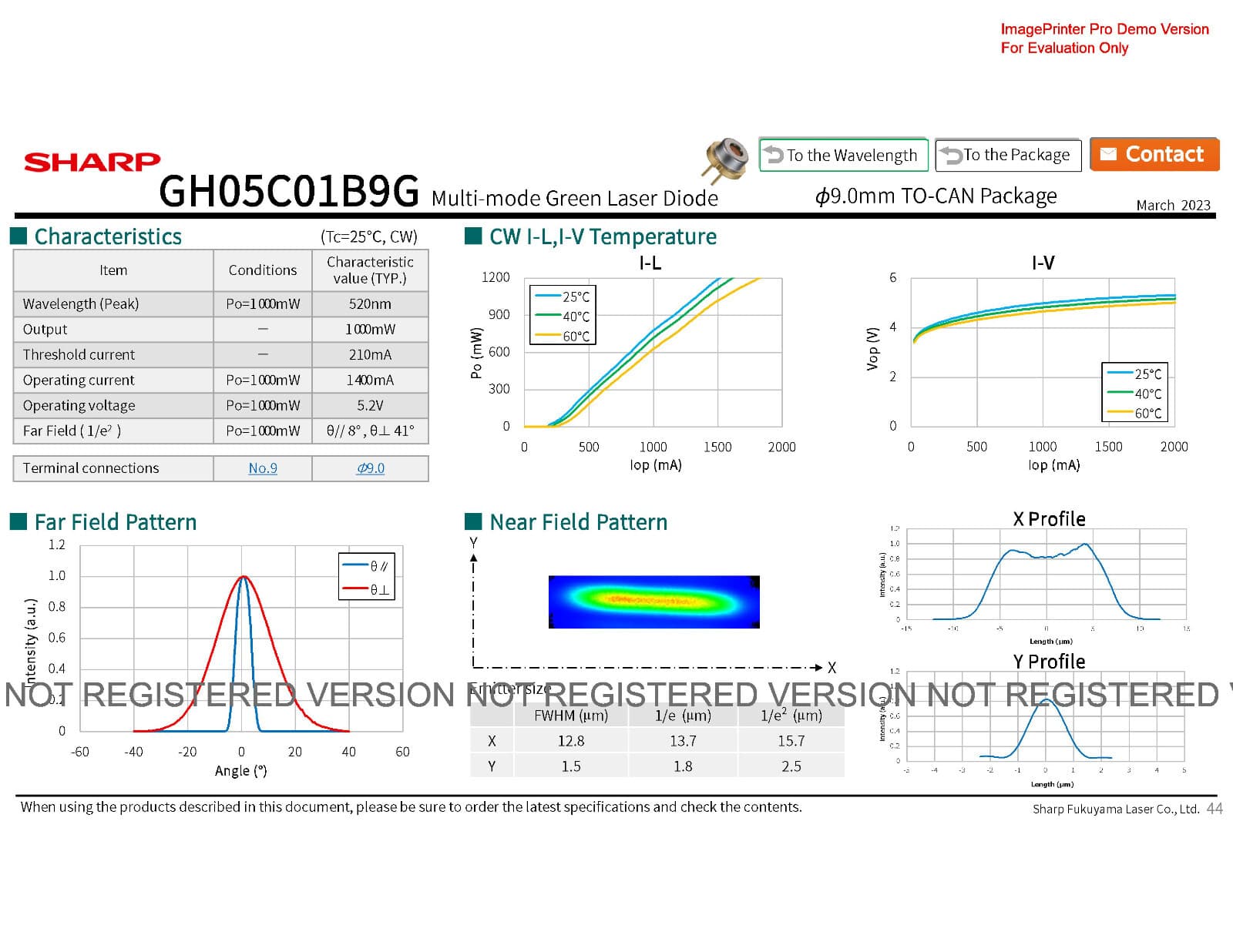The height and width of the screenshot is (952, 1233).
Task: Click the near field beam intensity image
Action: (653, 602)
